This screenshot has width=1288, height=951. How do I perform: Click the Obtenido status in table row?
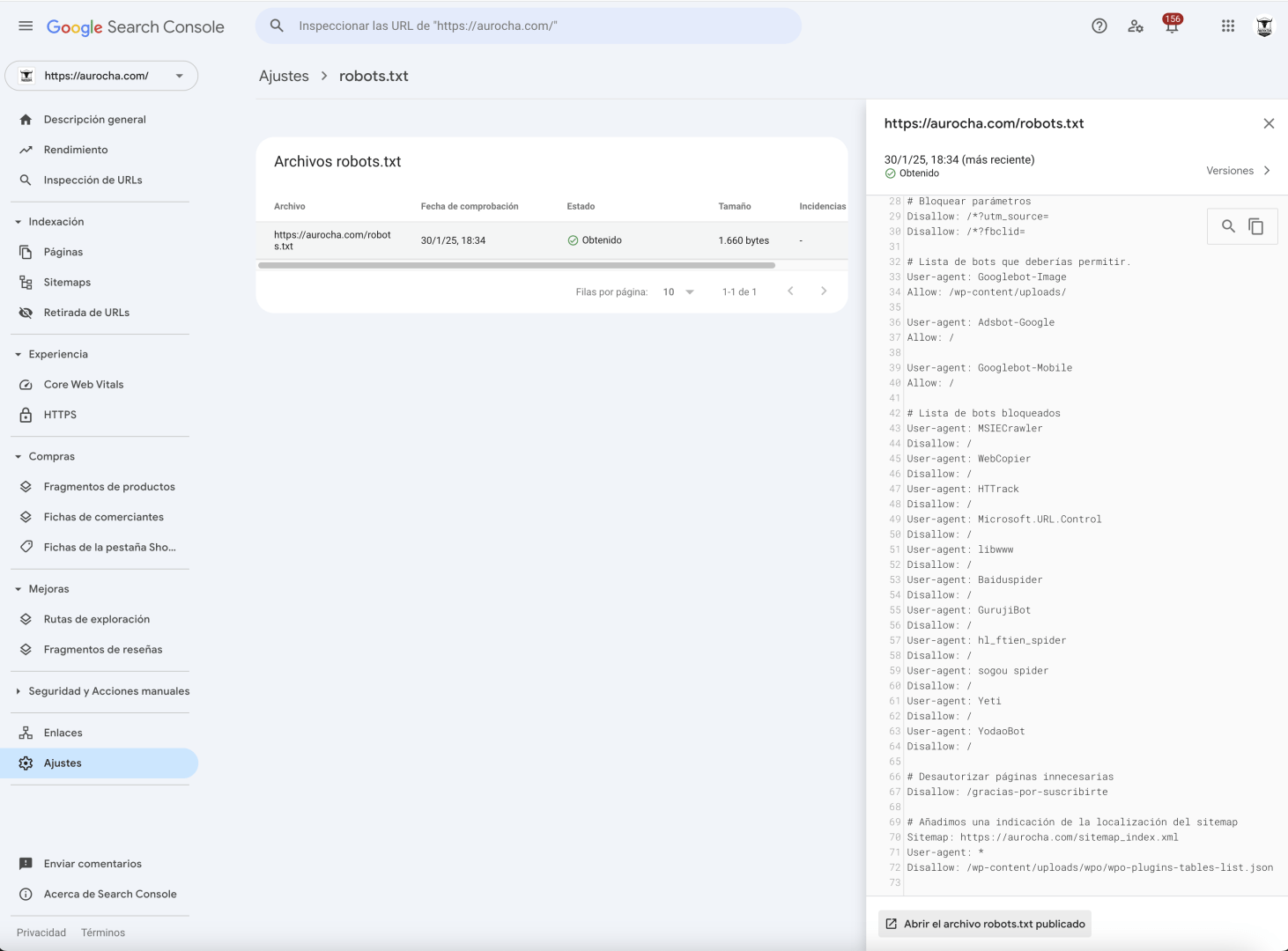pyautogui.click(x=595, y=240)
